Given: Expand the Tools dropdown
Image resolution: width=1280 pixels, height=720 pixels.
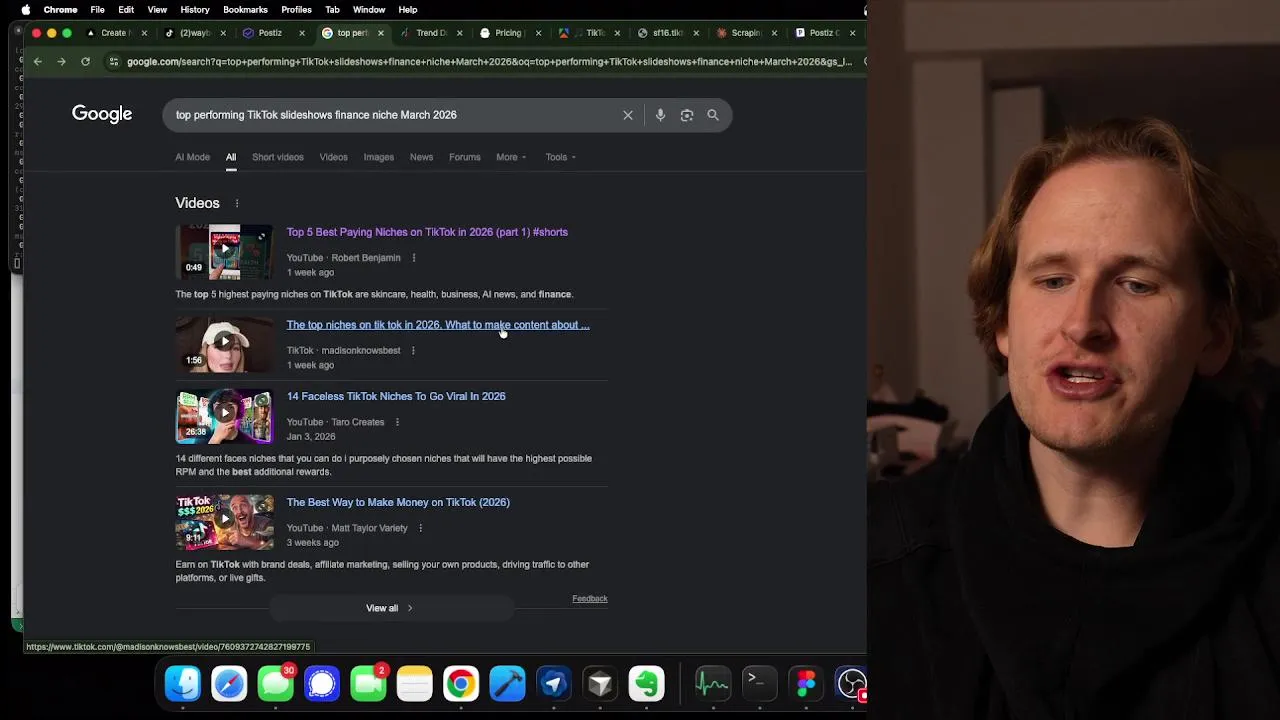Looking at the screenshot, I should pyautogui.click(x=561, y=157).
